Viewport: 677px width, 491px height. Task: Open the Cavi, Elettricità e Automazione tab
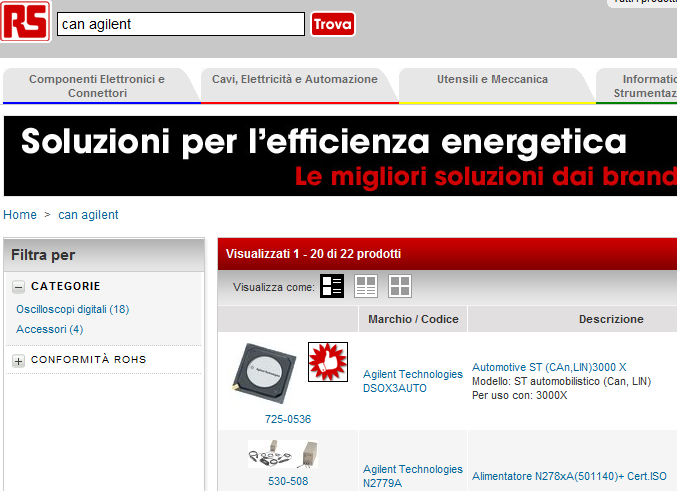(x=295, y=86)
